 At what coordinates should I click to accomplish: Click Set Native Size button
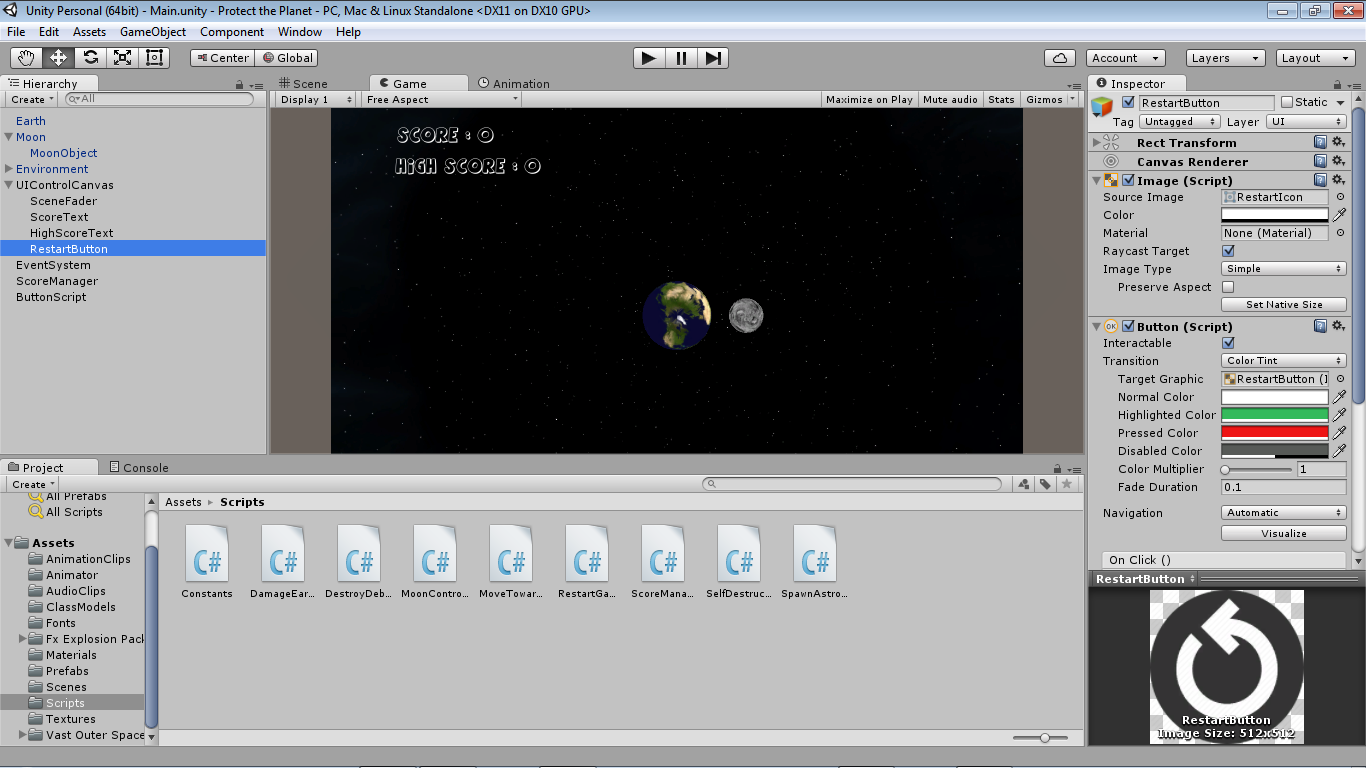(1284, 305)
